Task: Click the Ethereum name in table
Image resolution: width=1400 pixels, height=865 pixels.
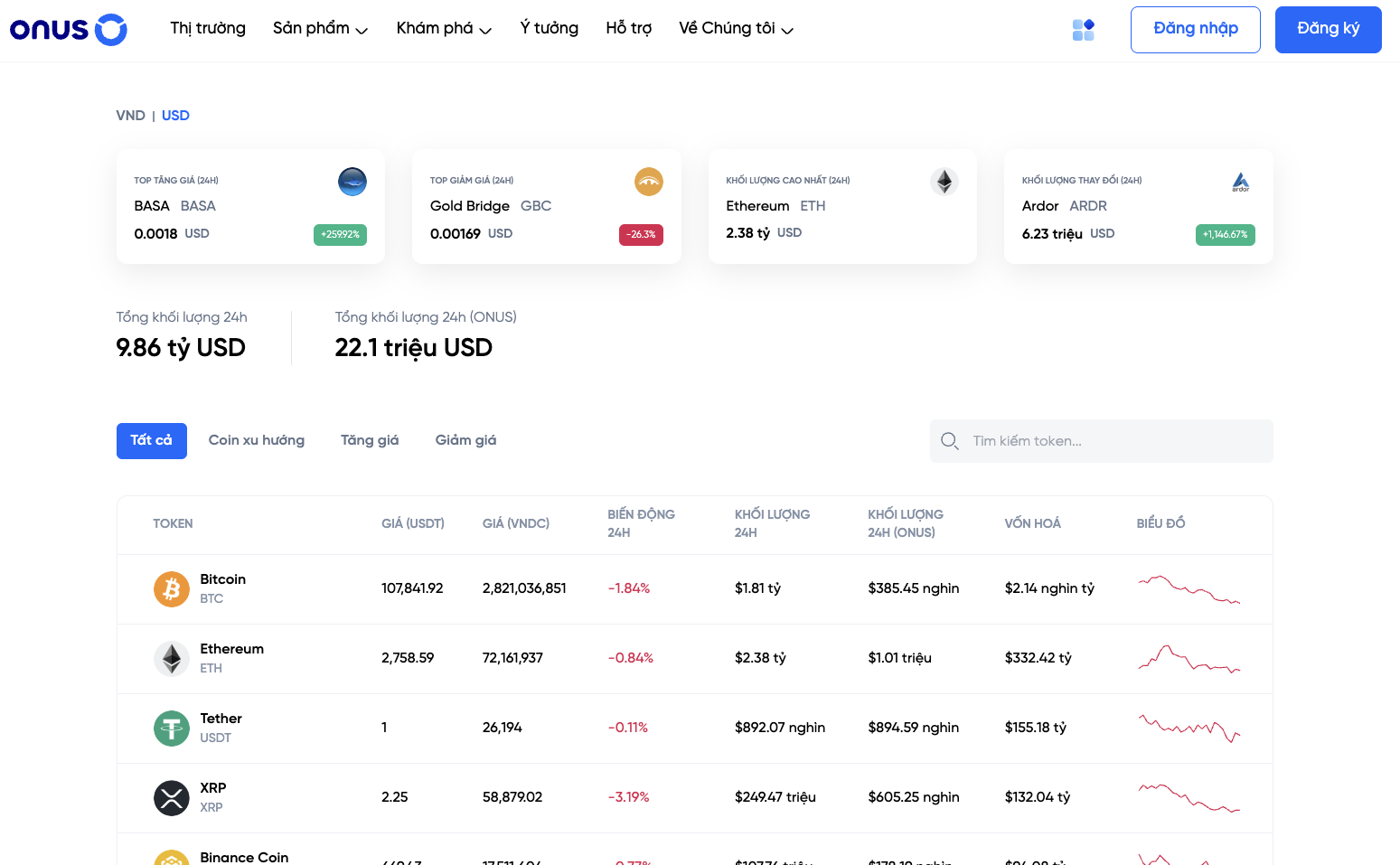Action: pyautogui.click(x=232, y=649)
